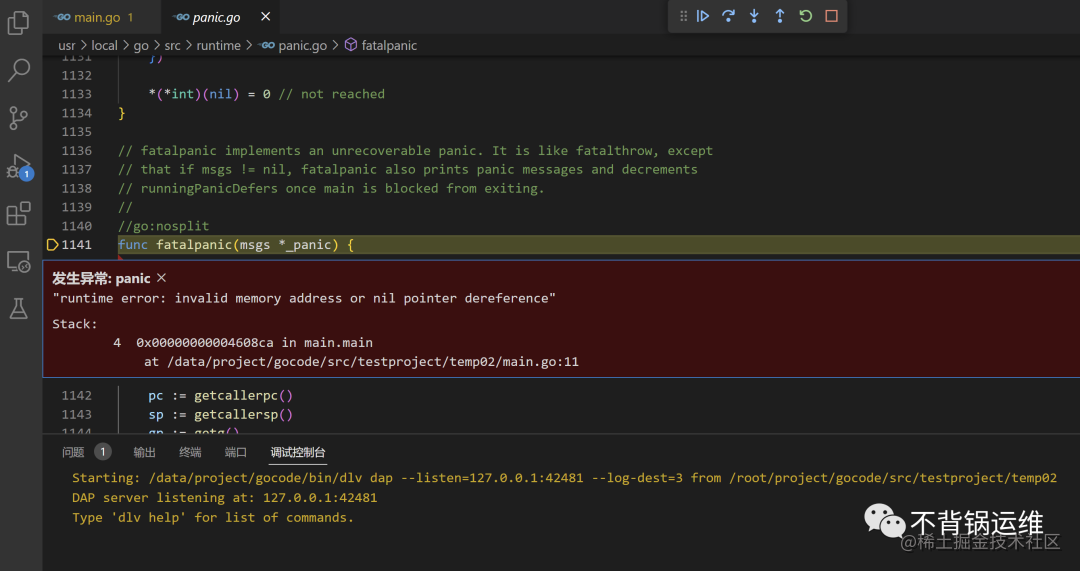This screenshot has width=1080, height=571.
Task: Open the Run and Debug view
Action: [x=18, y=166]
